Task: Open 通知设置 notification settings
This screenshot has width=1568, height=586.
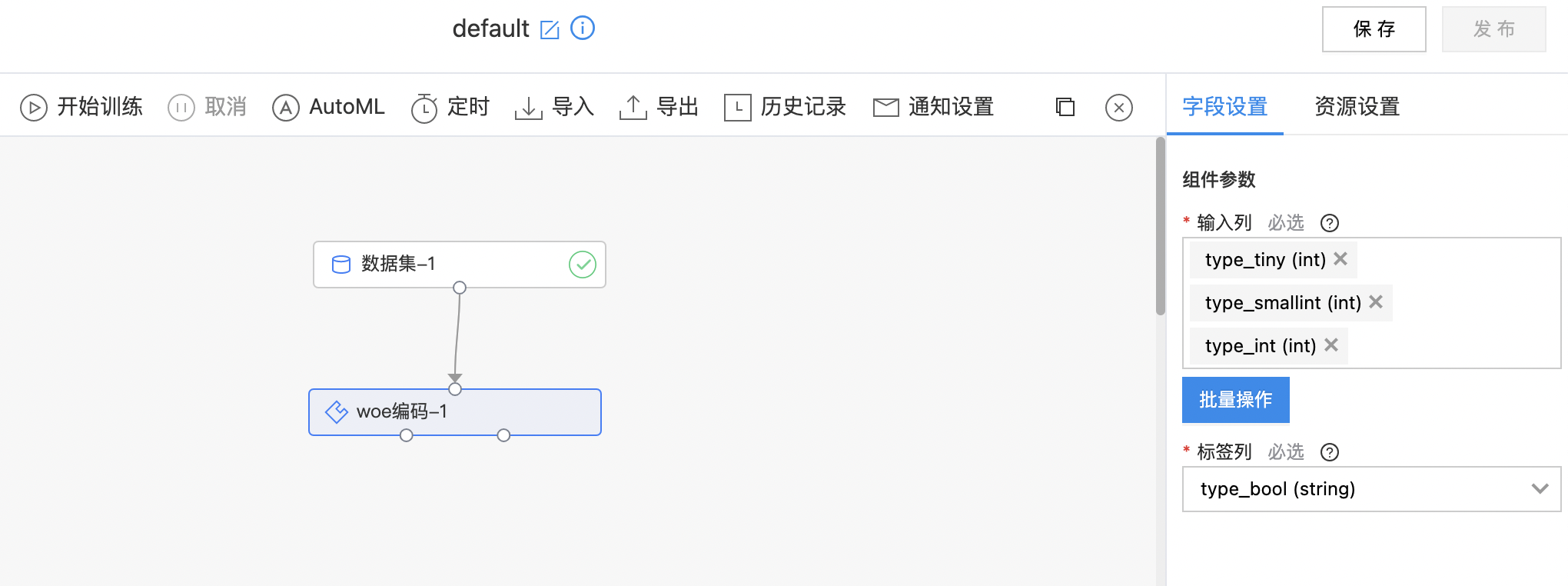Action: (x=934, y=107)
